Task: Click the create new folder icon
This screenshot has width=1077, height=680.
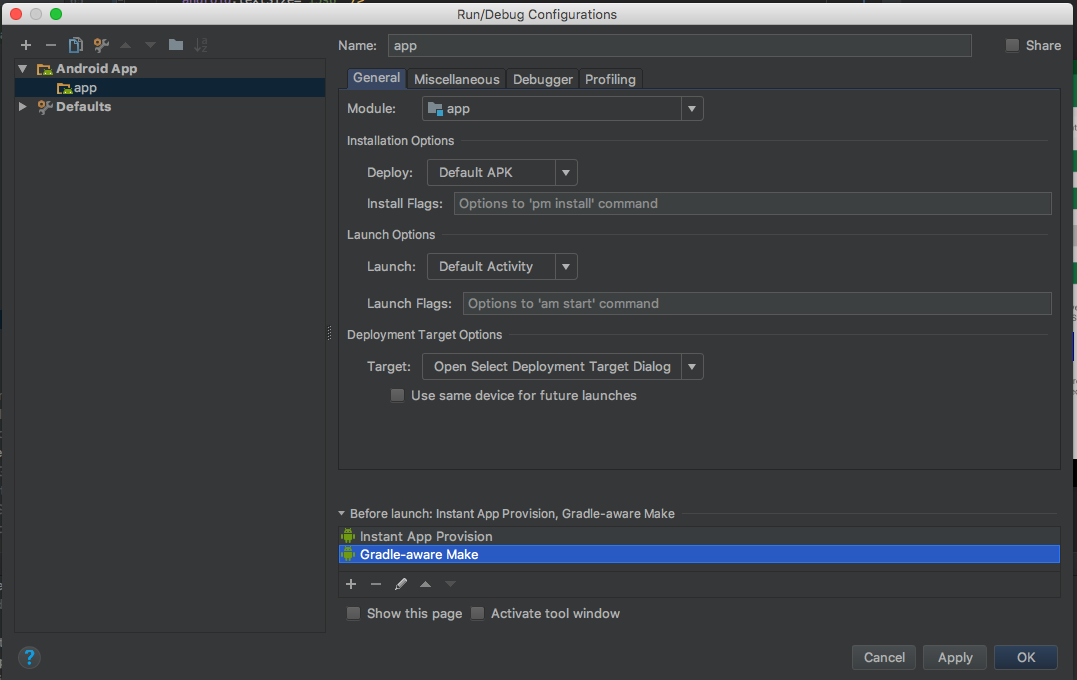Action: [x=176, y=45]
